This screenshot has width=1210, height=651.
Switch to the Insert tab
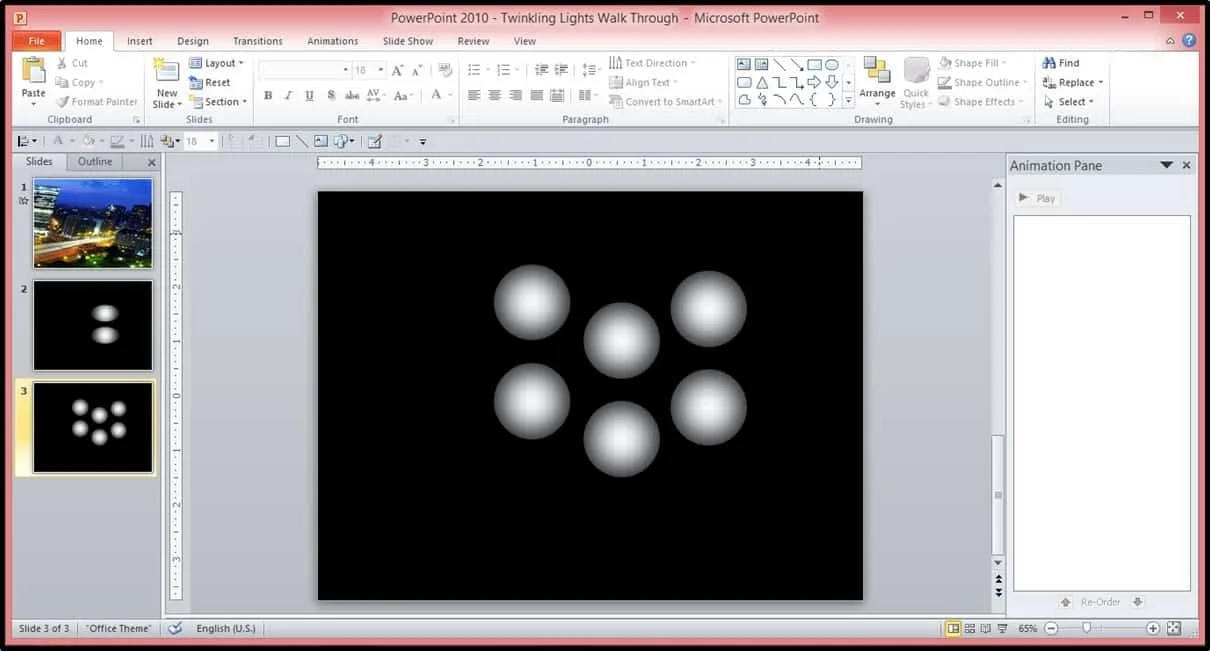click(140, 41)
